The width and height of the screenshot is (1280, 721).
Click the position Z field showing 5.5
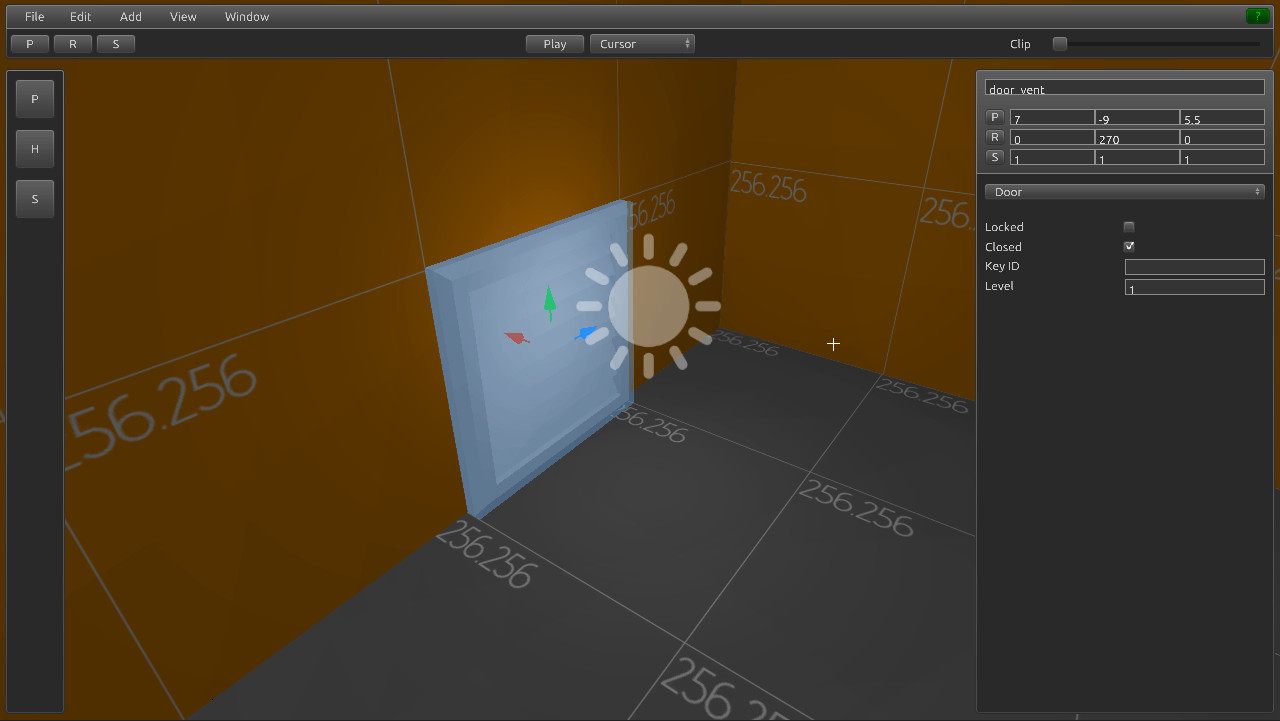tap(1222, 118)
